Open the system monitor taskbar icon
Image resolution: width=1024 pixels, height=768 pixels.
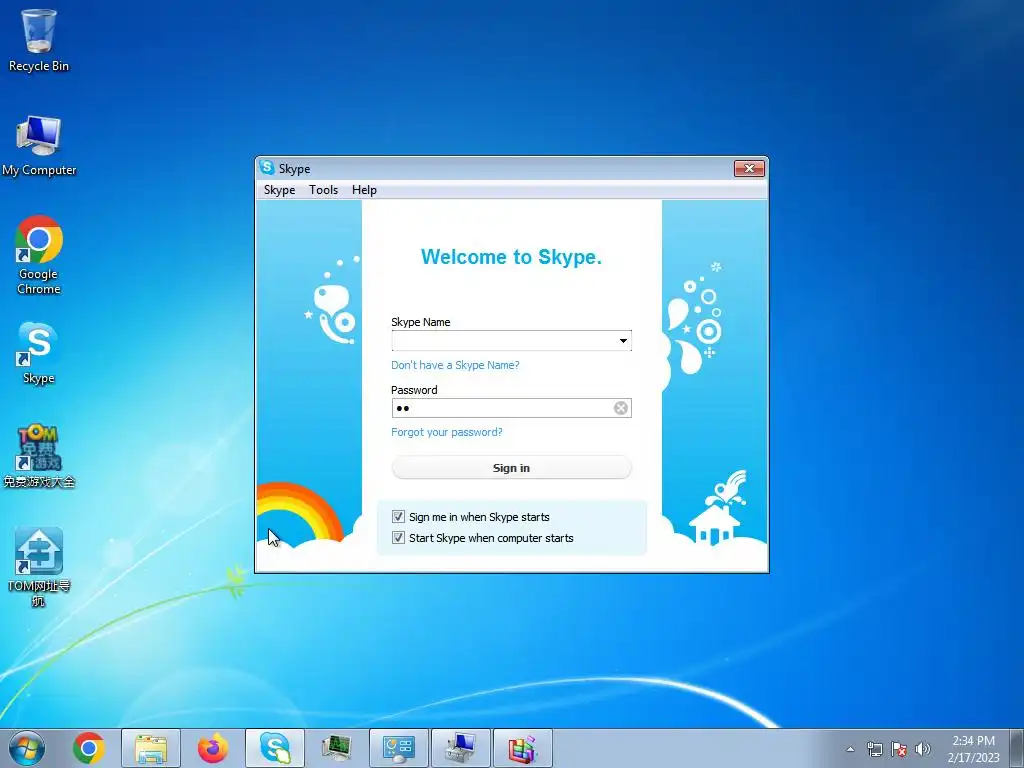pyautogui.click(x=337, y=748)
